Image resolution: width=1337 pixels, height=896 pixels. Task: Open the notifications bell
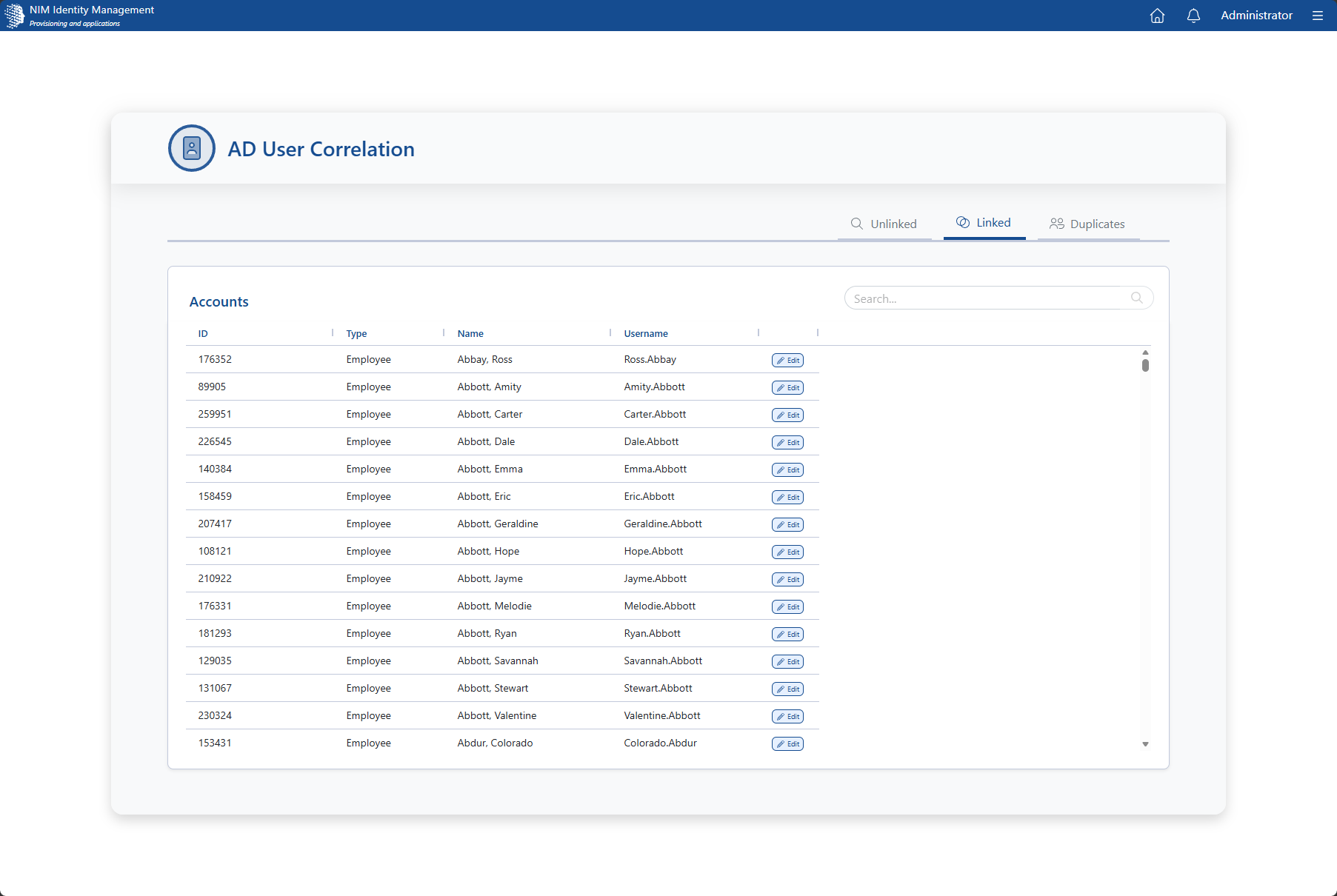[1193, 16]
